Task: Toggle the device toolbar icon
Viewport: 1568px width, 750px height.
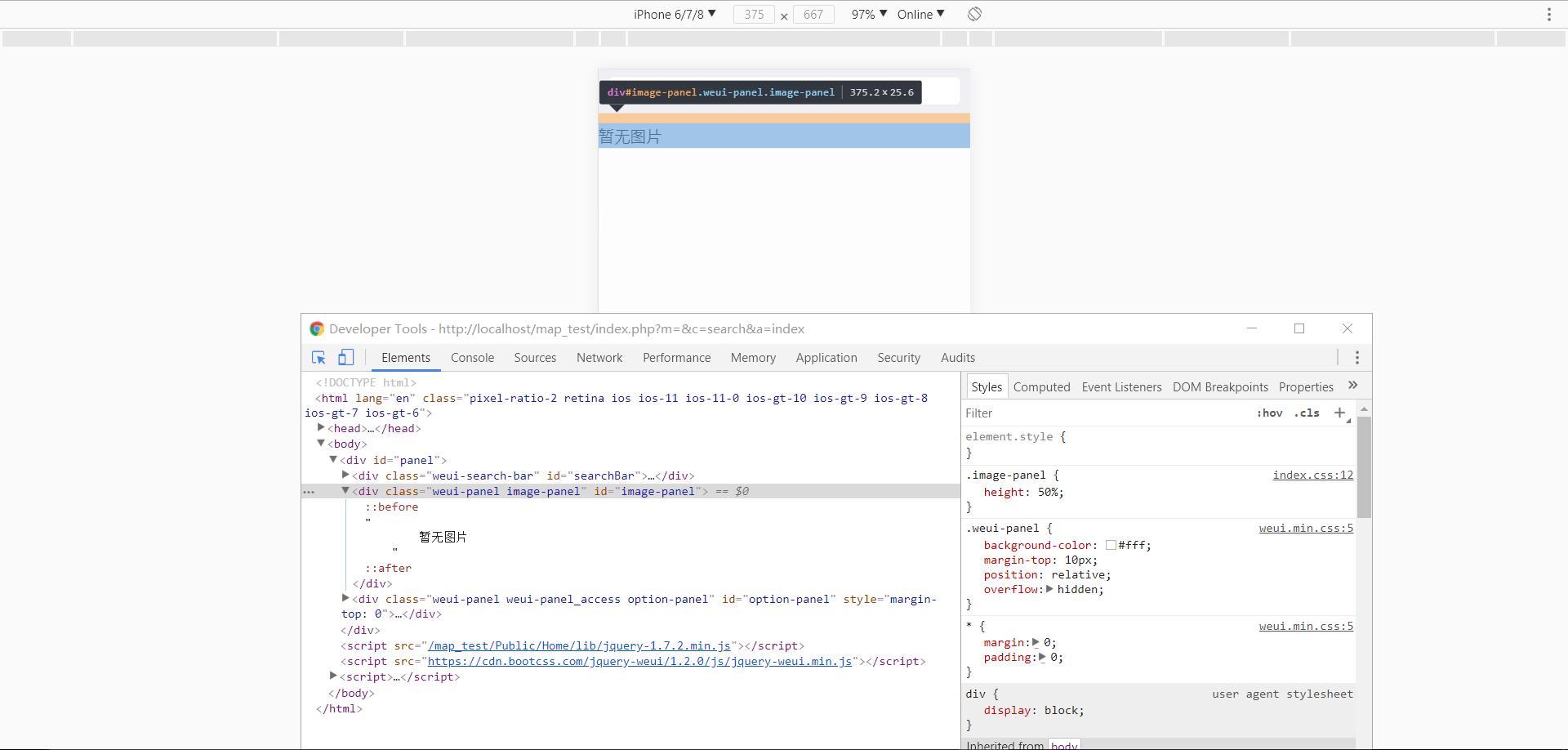Action: click(346, 358)
